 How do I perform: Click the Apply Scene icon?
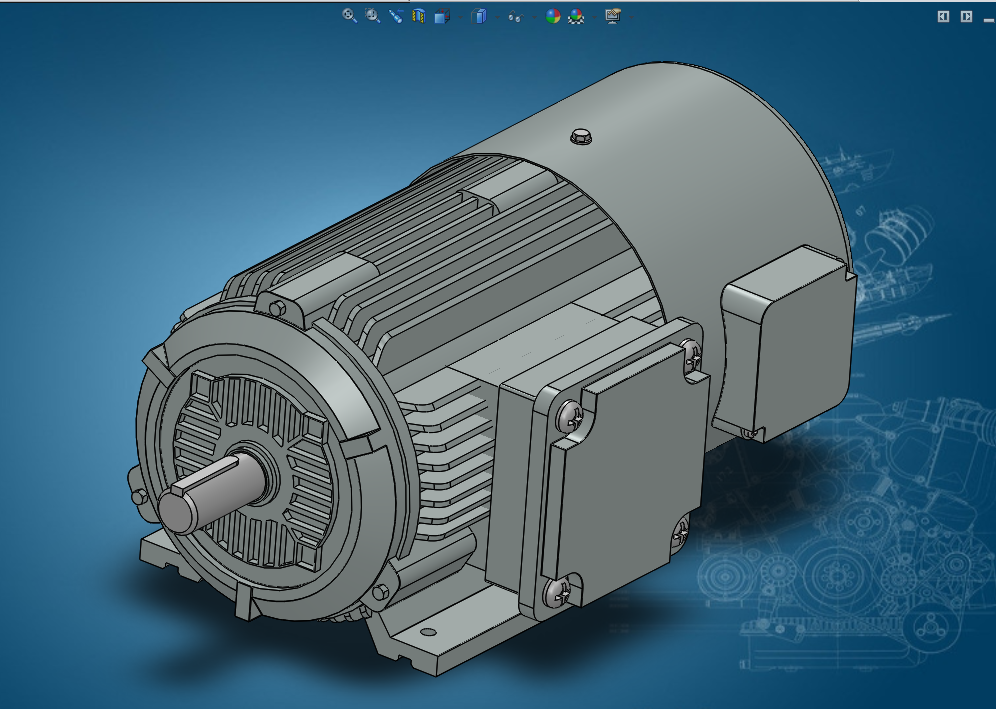pos(576,17)
